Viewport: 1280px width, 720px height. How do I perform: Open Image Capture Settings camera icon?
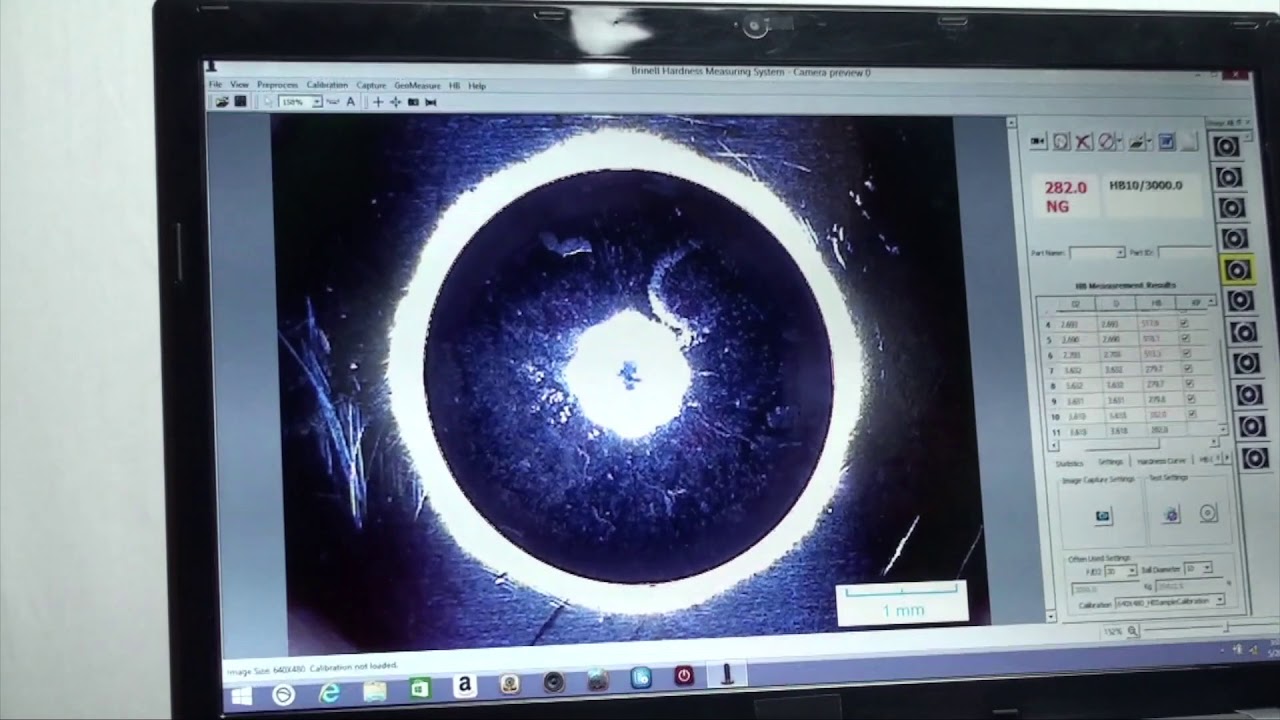[x=1102, y=516]
